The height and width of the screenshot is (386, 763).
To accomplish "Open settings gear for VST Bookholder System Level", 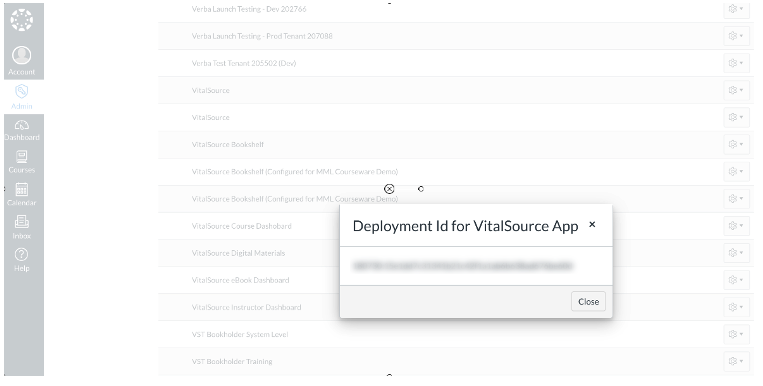I will coord(736,334).
